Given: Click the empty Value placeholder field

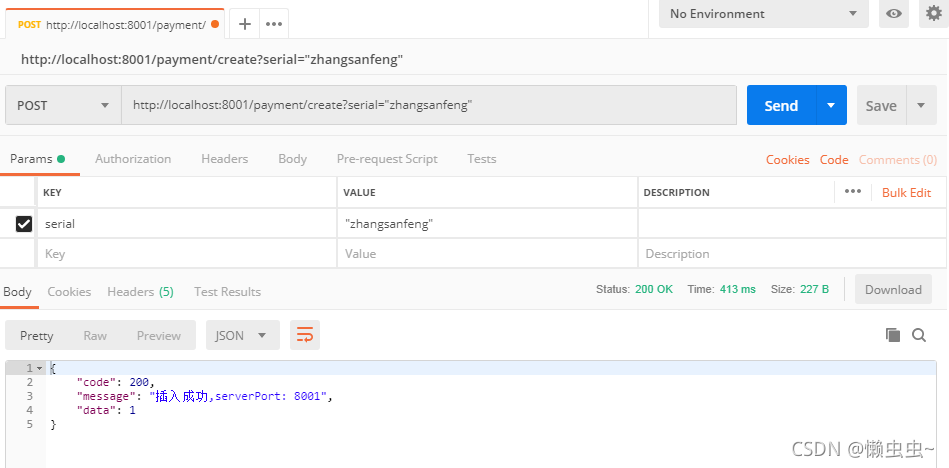Looking at the screenshot, I should click(487, 254).
